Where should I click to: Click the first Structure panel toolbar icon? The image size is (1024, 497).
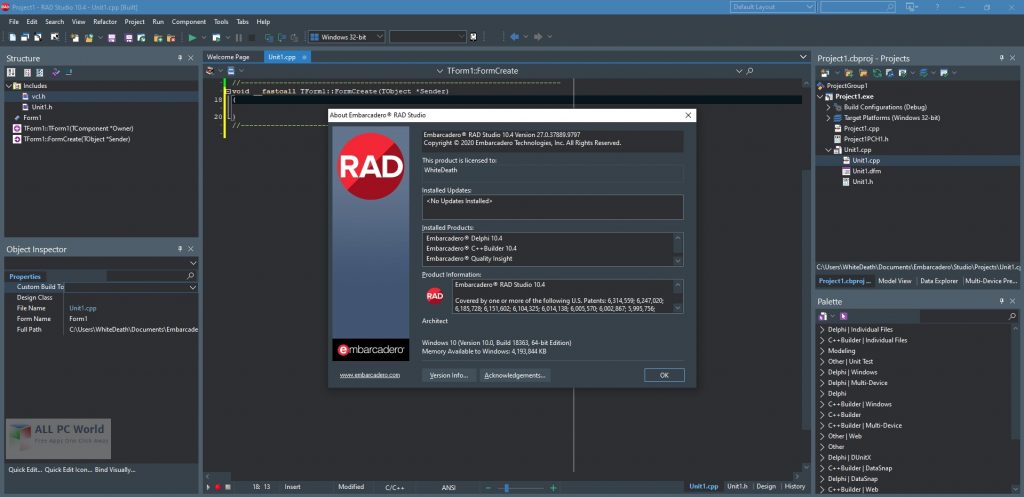pyautogui.click(x=11, y=72)
